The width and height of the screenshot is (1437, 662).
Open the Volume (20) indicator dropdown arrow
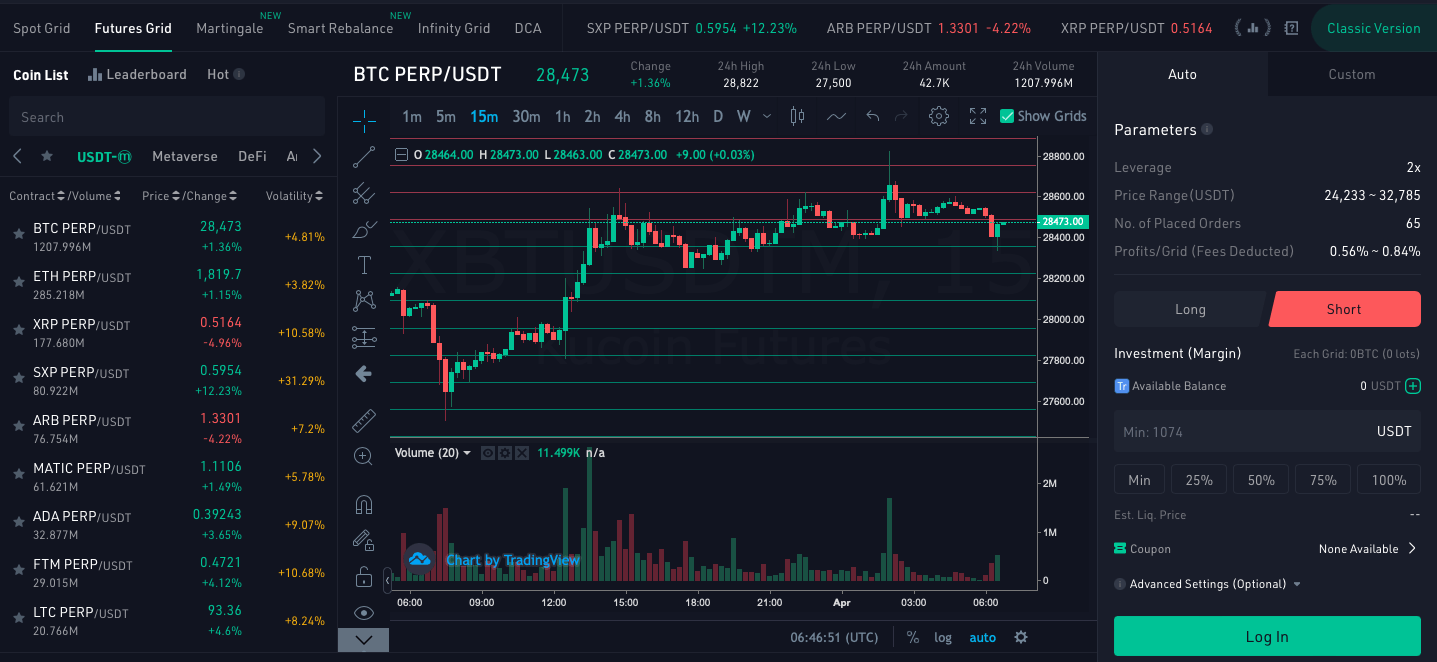click(466, 453)
